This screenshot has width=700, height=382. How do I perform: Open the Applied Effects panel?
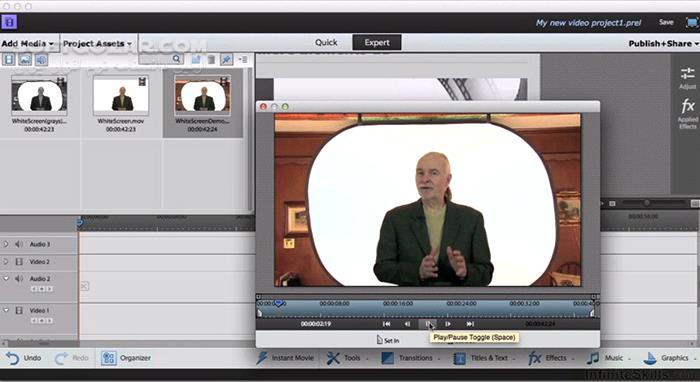688,114
